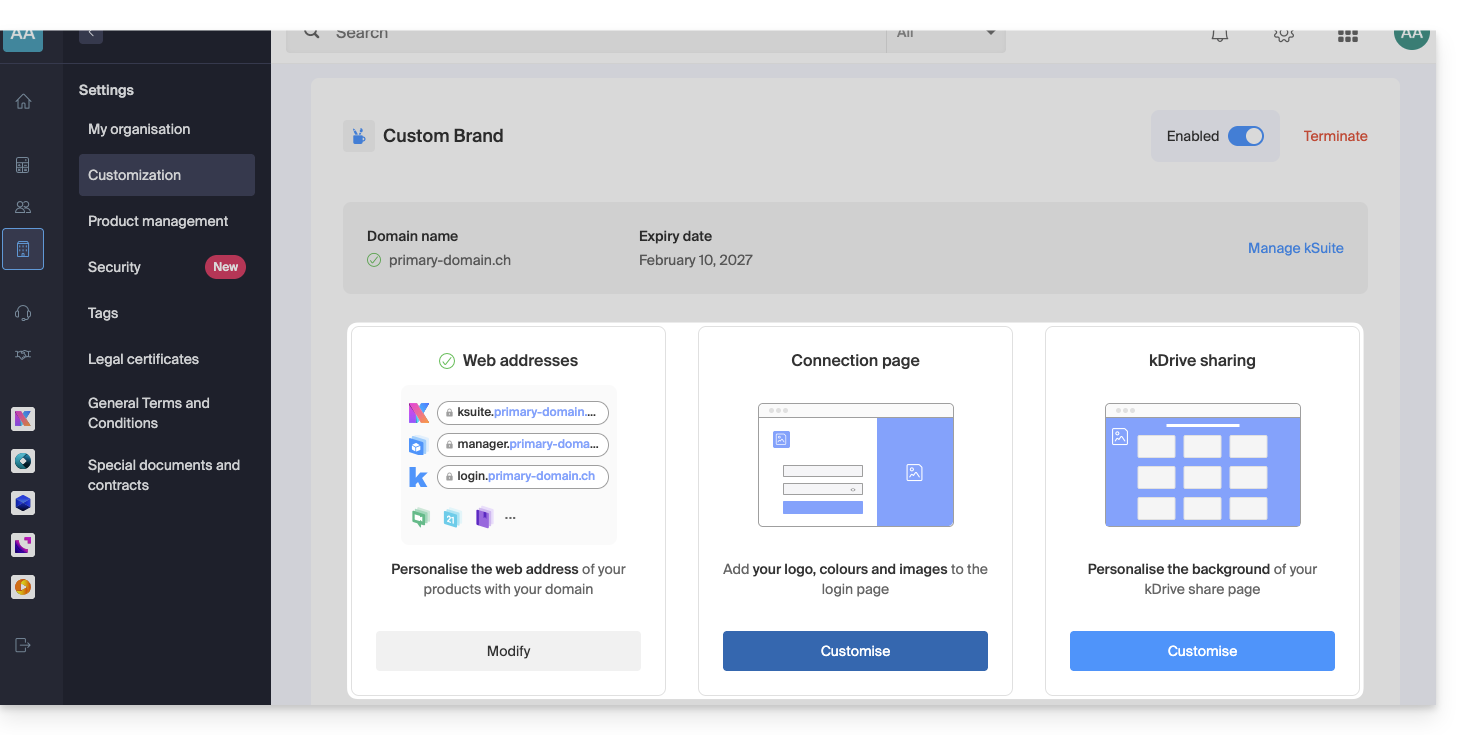
Task: Click the headset support icon
Action: point(23,313)
